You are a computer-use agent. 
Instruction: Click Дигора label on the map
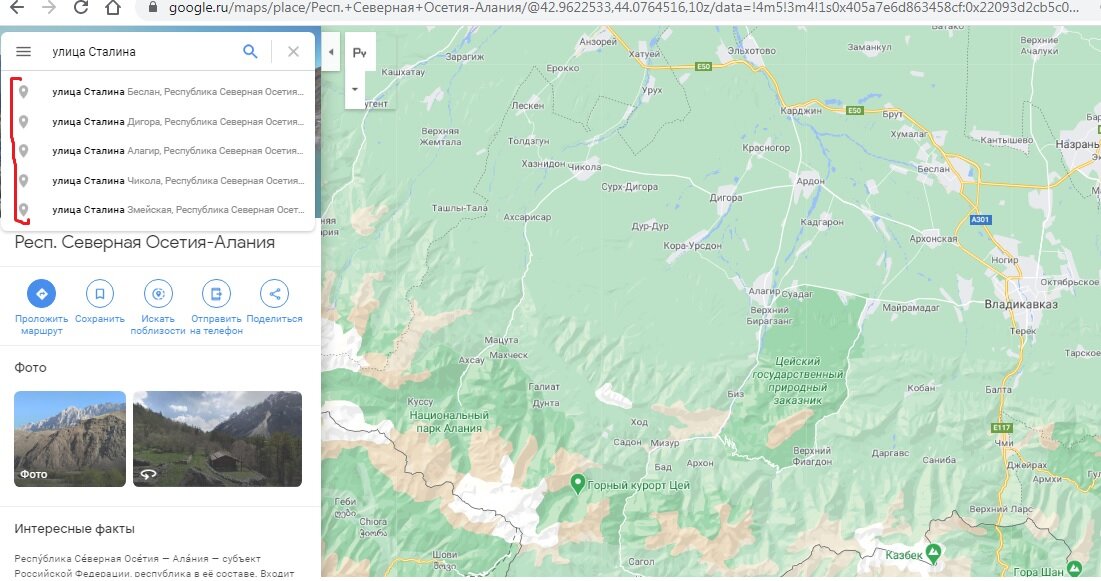pos(725,198)
